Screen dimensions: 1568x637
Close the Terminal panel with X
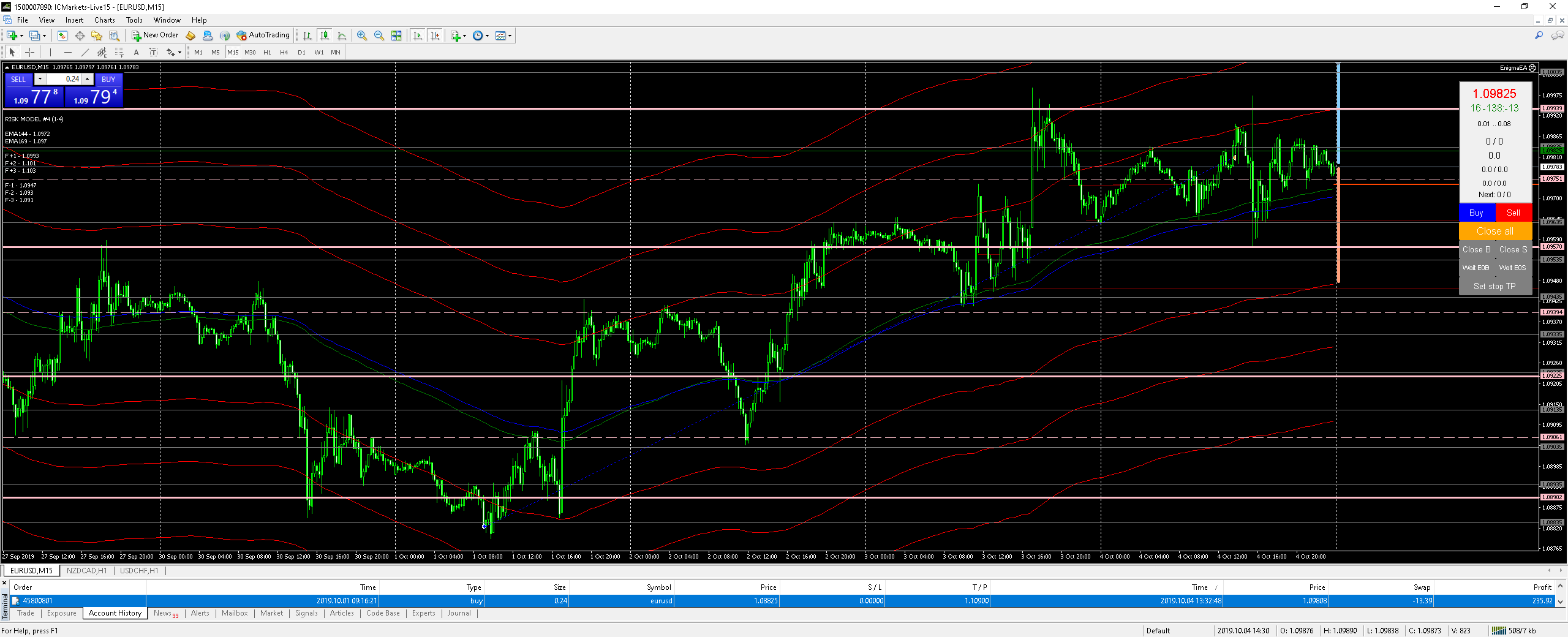click(x=4, y=584)
